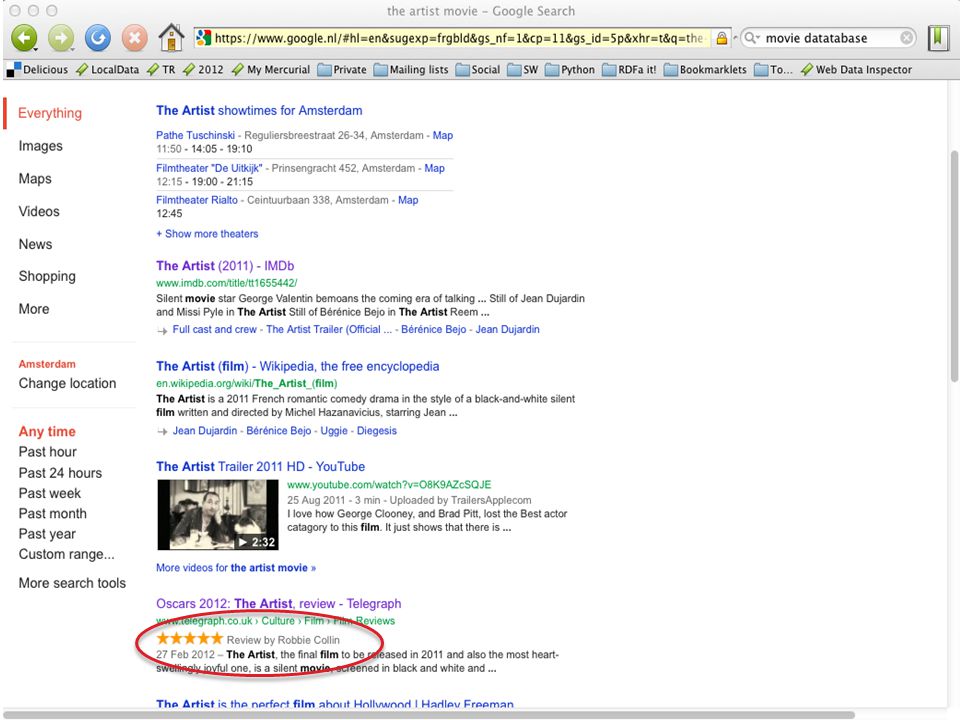
Task: Open the TR bookmark
Action: click(x=162, y=70)
